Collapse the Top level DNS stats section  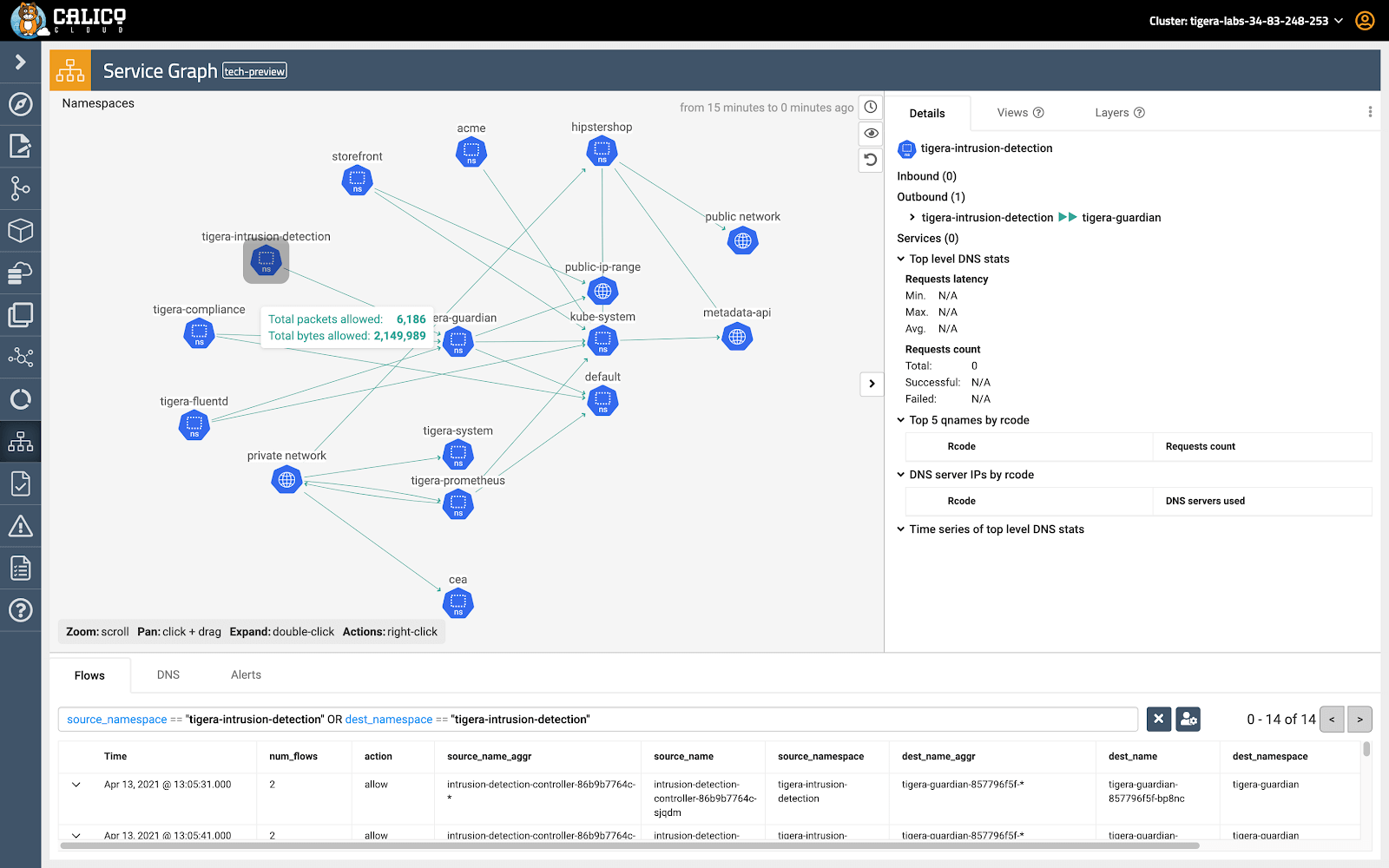coord(901,259)
